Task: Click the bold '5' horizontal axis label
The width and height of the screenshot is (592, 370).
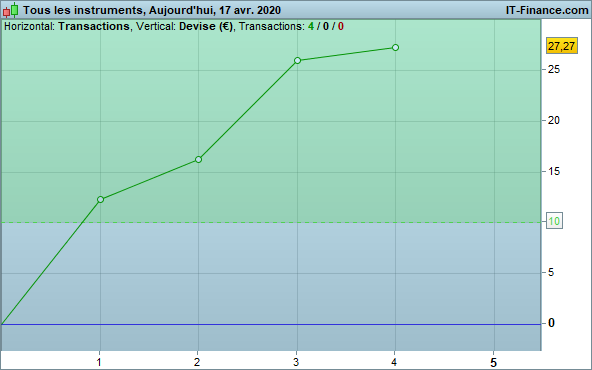Action: 493,363
